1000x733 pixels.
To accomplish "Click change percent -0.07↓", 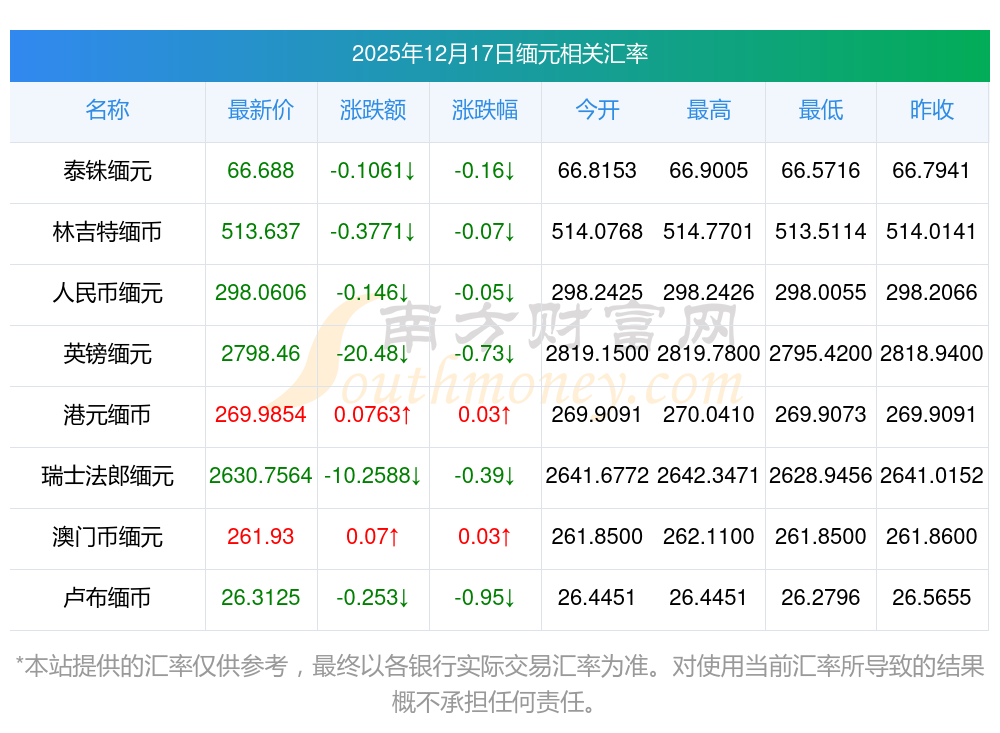I will (x=485, y=231).
